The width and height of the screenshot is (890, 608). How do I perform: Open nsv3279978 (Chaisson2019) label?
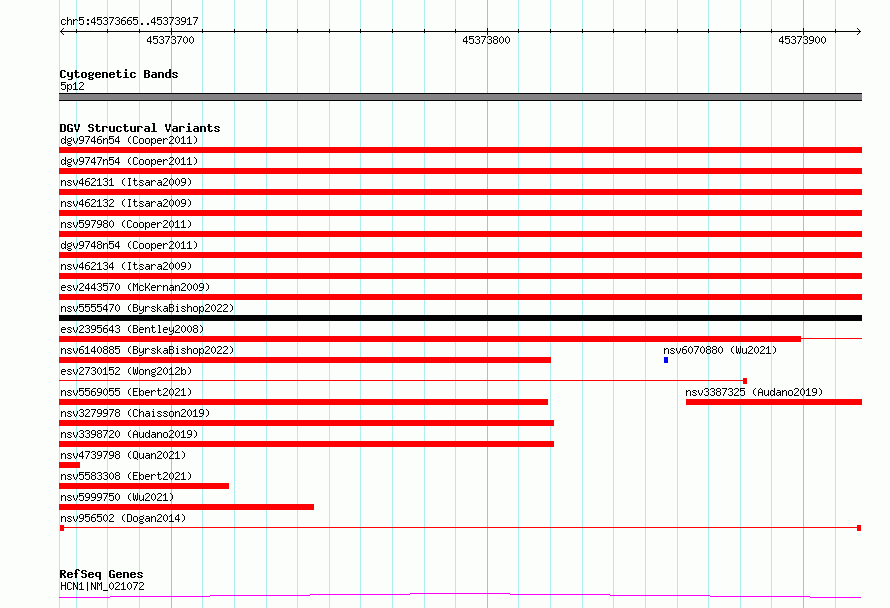pos(135,413)
